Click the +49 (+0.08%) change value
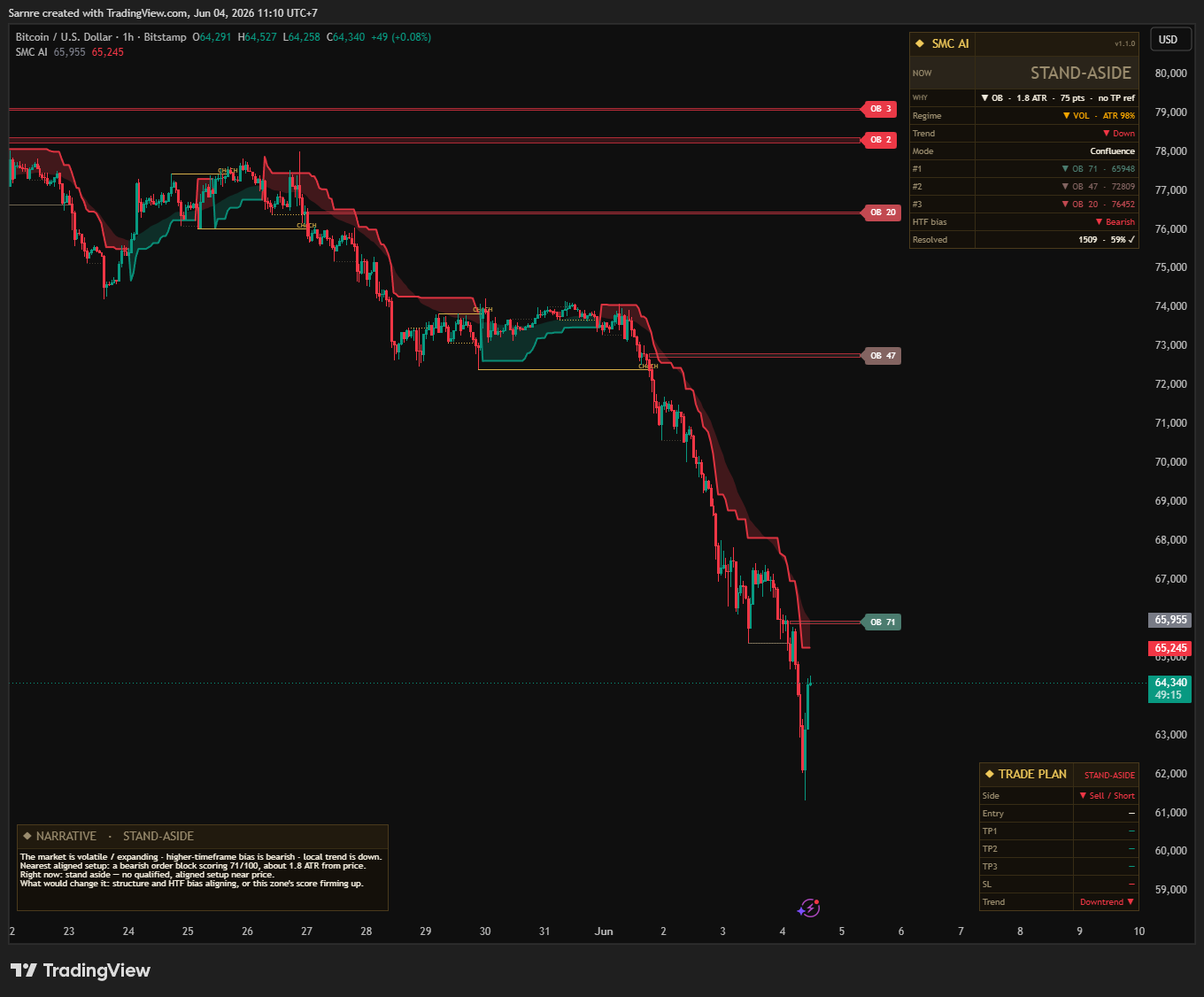 tap(401, 37)
